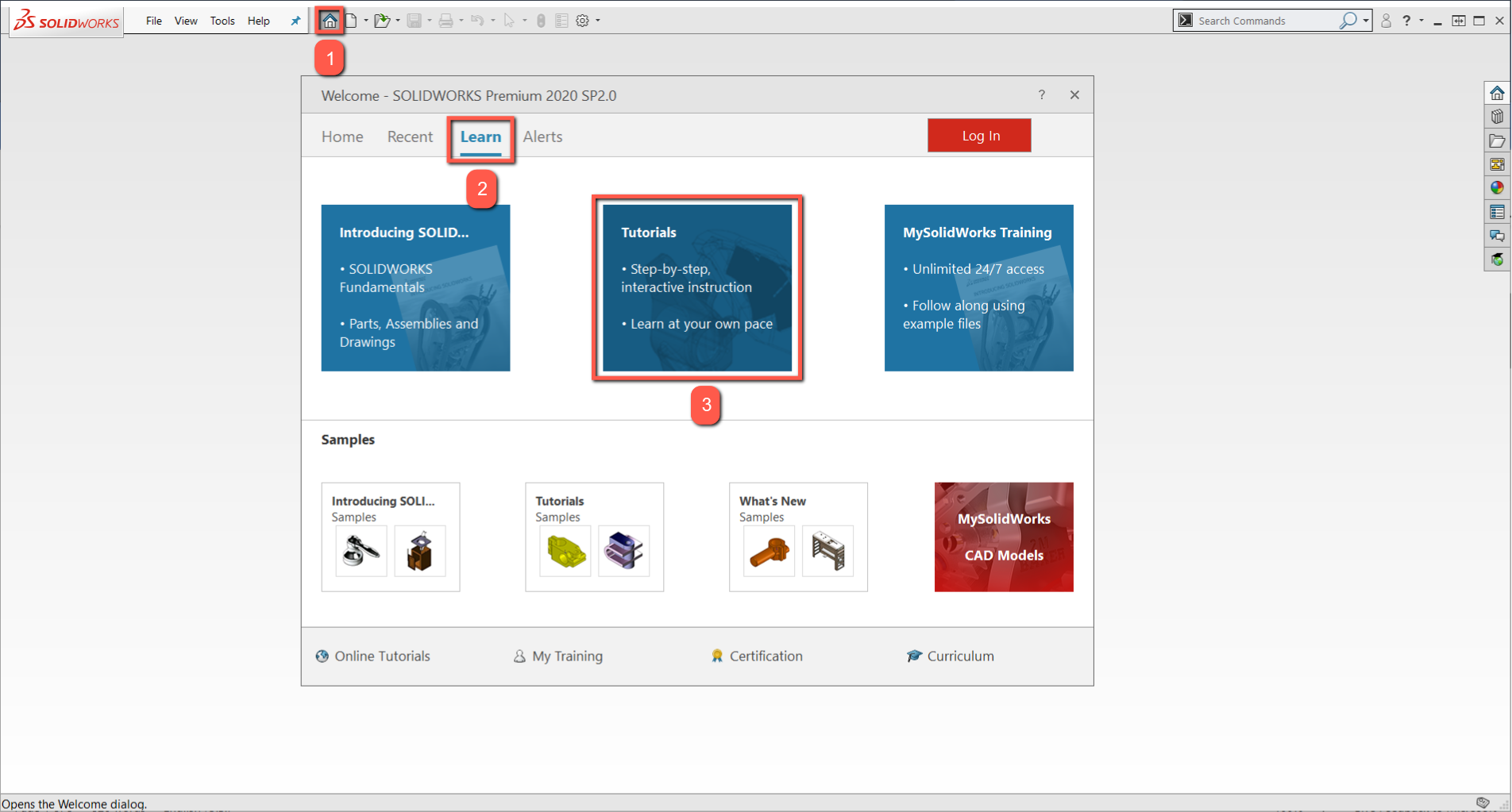Switch to the Recent tab

410,137
